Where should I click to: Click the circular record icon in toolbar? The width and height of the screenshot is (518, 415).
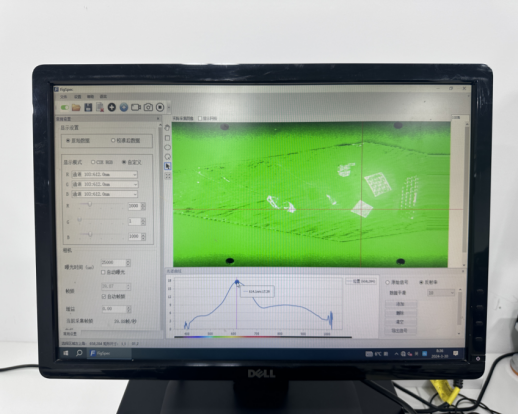pos(160,107)
